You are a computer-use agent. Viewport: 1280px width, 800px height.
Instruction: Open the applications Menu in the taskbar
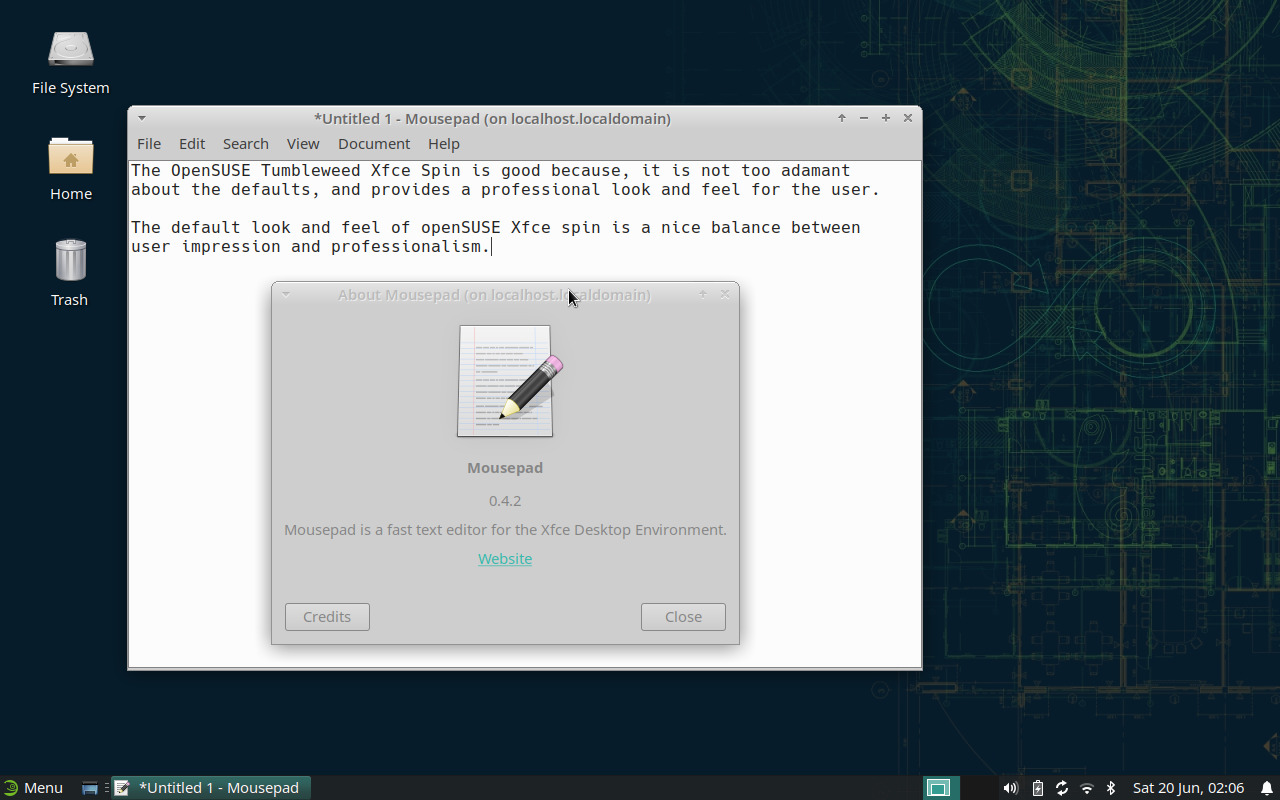[x=34, y=788]
